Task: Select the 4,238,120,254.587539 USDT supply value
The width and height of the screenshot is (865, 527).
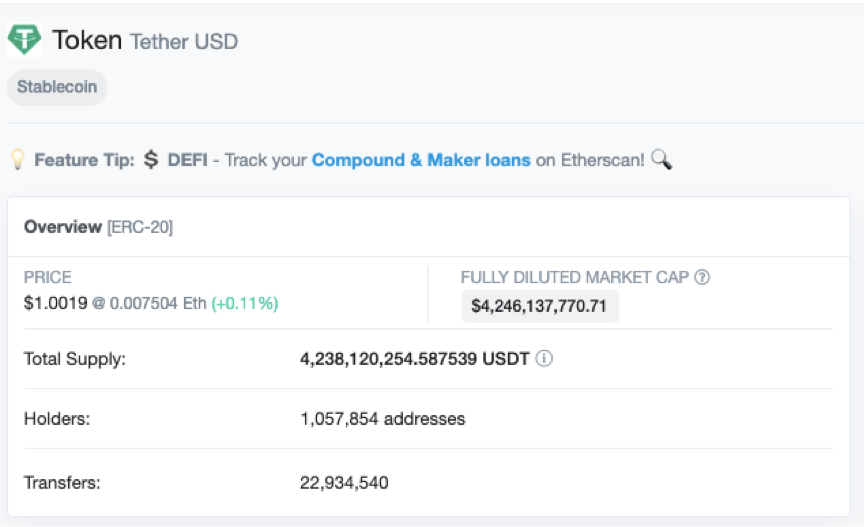Action: click(414, 359)
